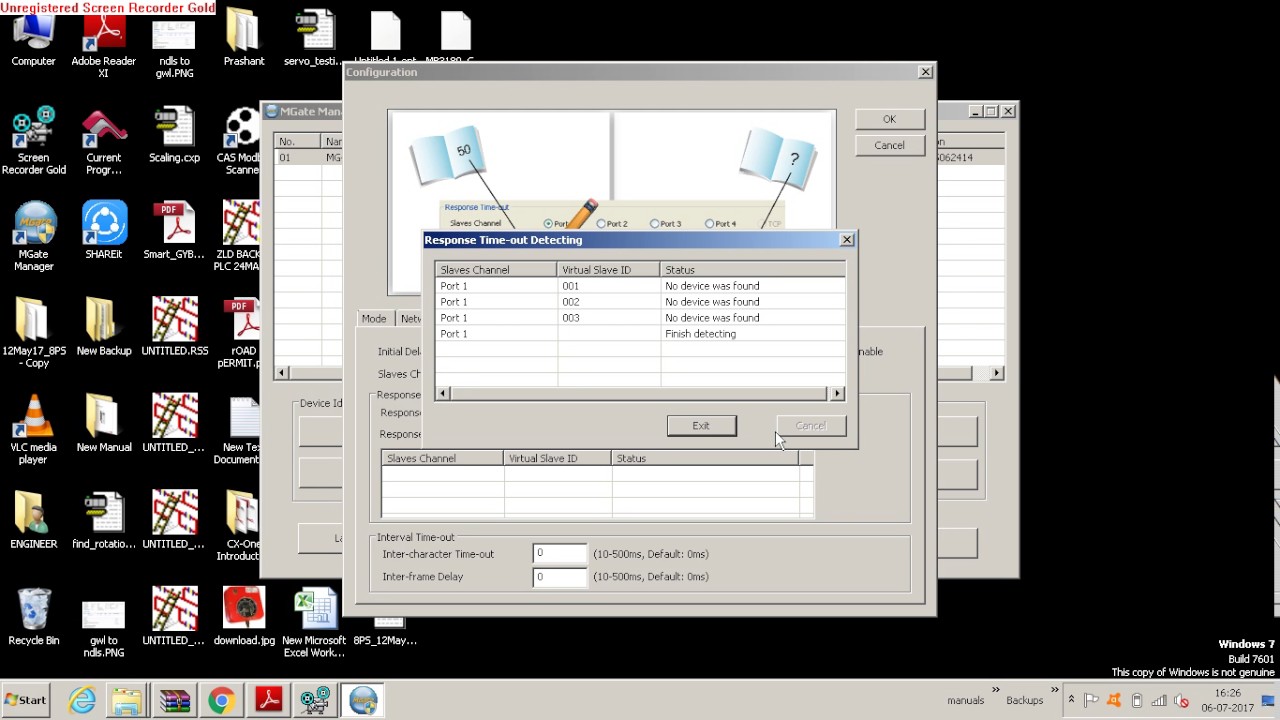Viewport: 1280px width, 720px height.
Task: Open the CX-One Introduction folder on the desktop
Action: coord(240,526)
